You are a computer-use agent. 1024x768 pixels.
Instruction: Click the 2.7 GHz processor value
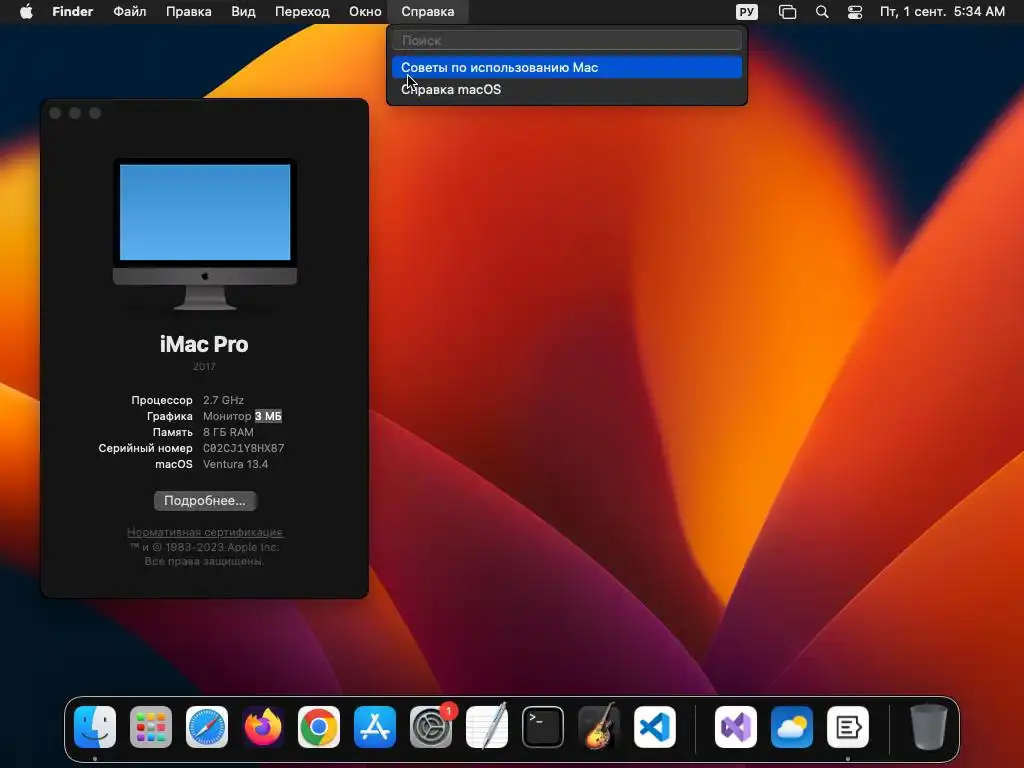[223, 400]
